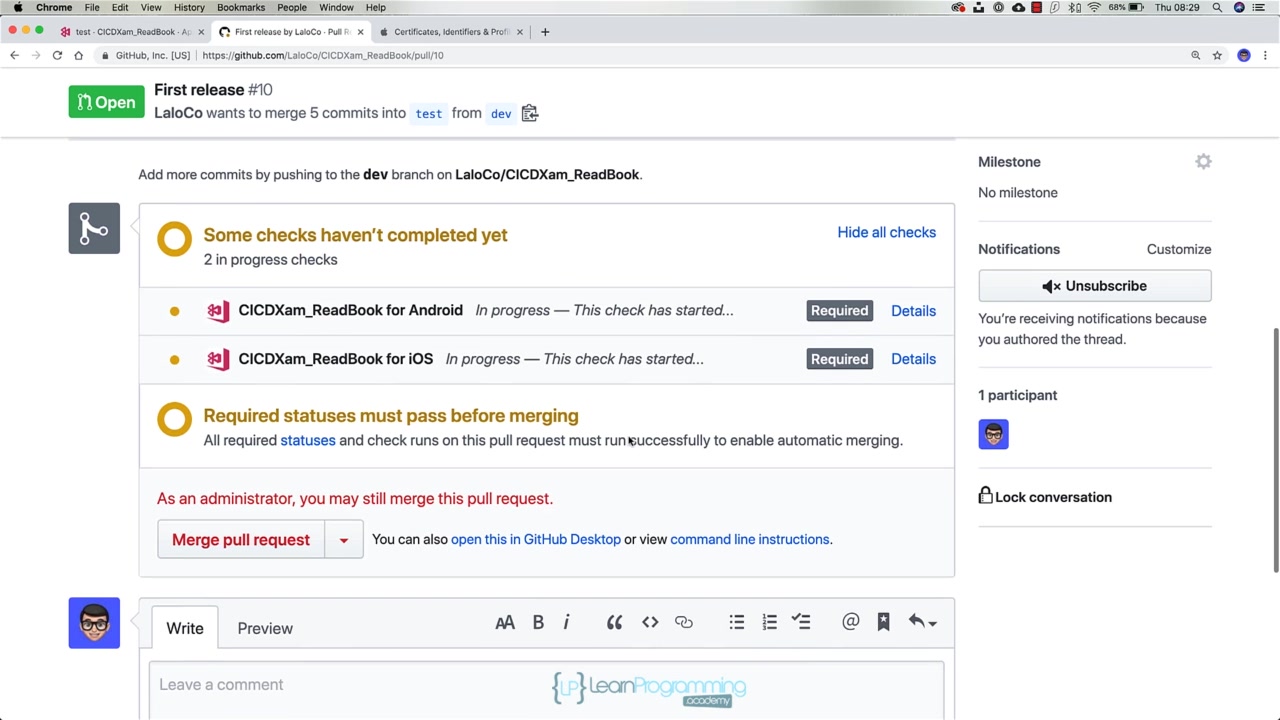
Task: Click the zoom magnifier icon in address bar
Action: click(1195, 55)
